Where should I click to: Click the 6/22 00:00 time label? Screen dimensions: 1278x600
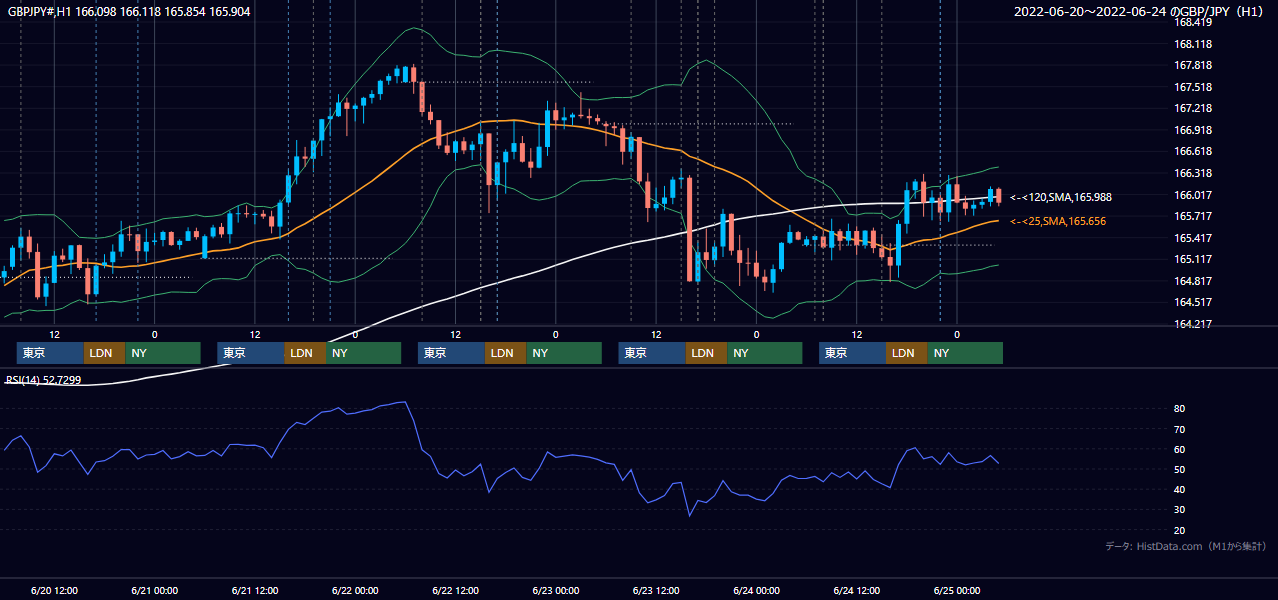point(355,590)
